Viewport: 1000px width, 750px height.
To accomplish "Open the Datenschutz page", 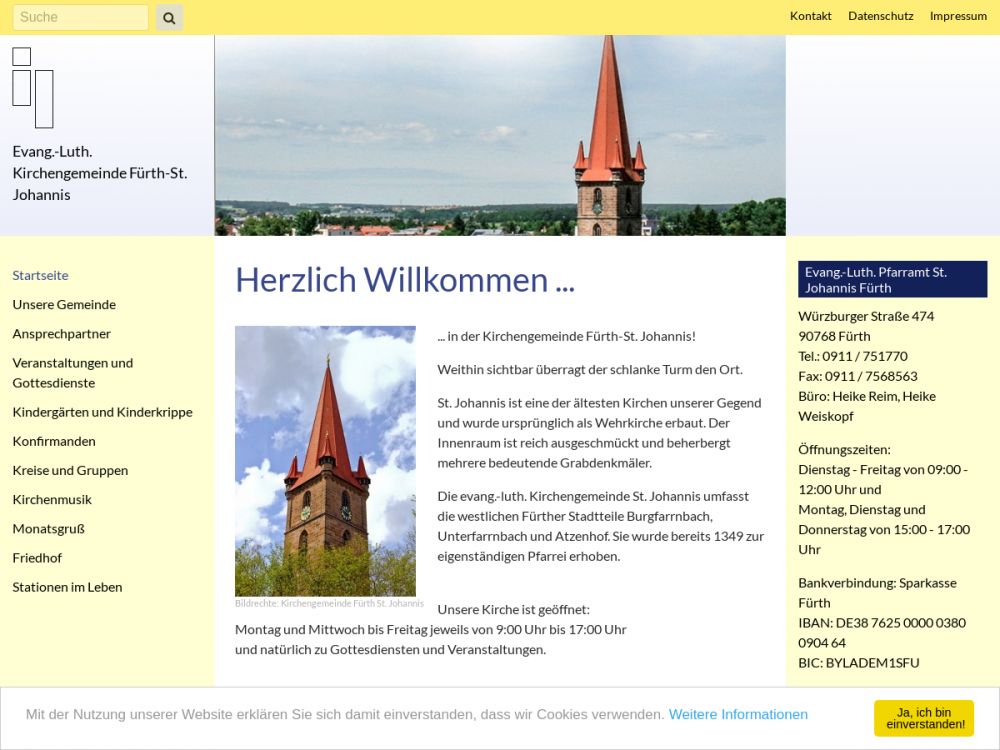I will coord(880,16).
